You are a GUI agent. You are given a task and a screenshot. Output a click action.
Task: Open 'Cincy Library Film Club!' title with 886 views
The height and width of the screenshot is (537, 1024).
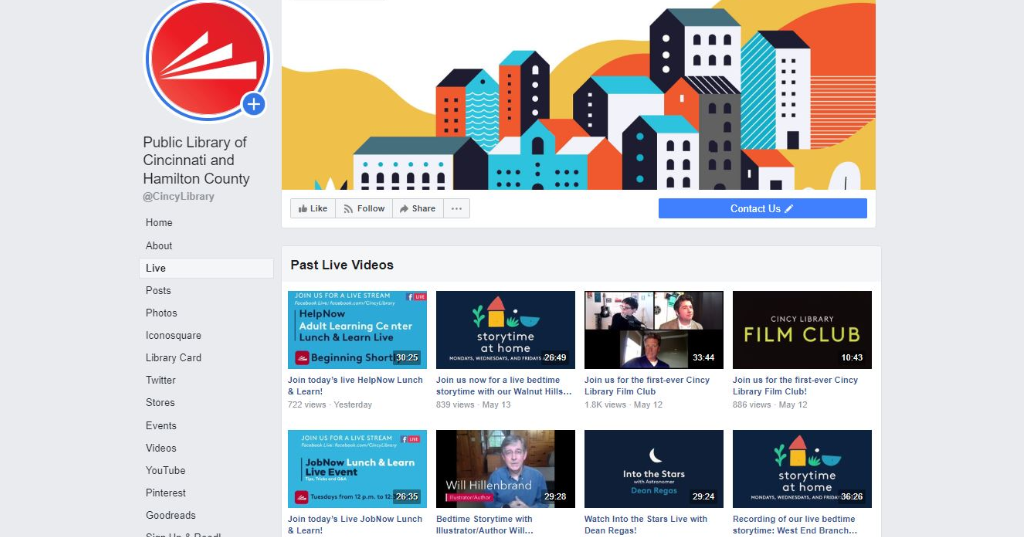(795, 386)
